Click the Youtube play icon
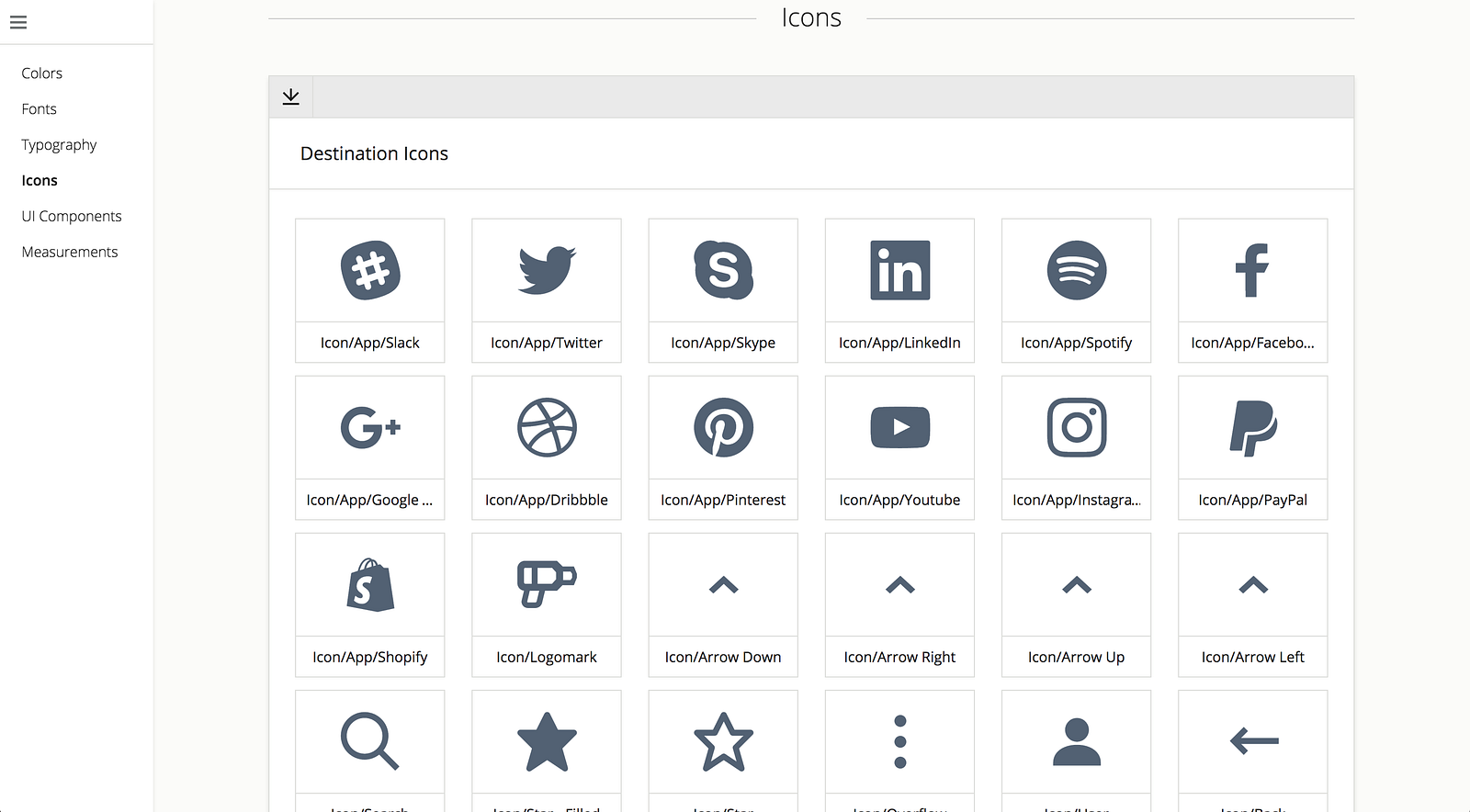1470x812 pixels. pos(900,427)
